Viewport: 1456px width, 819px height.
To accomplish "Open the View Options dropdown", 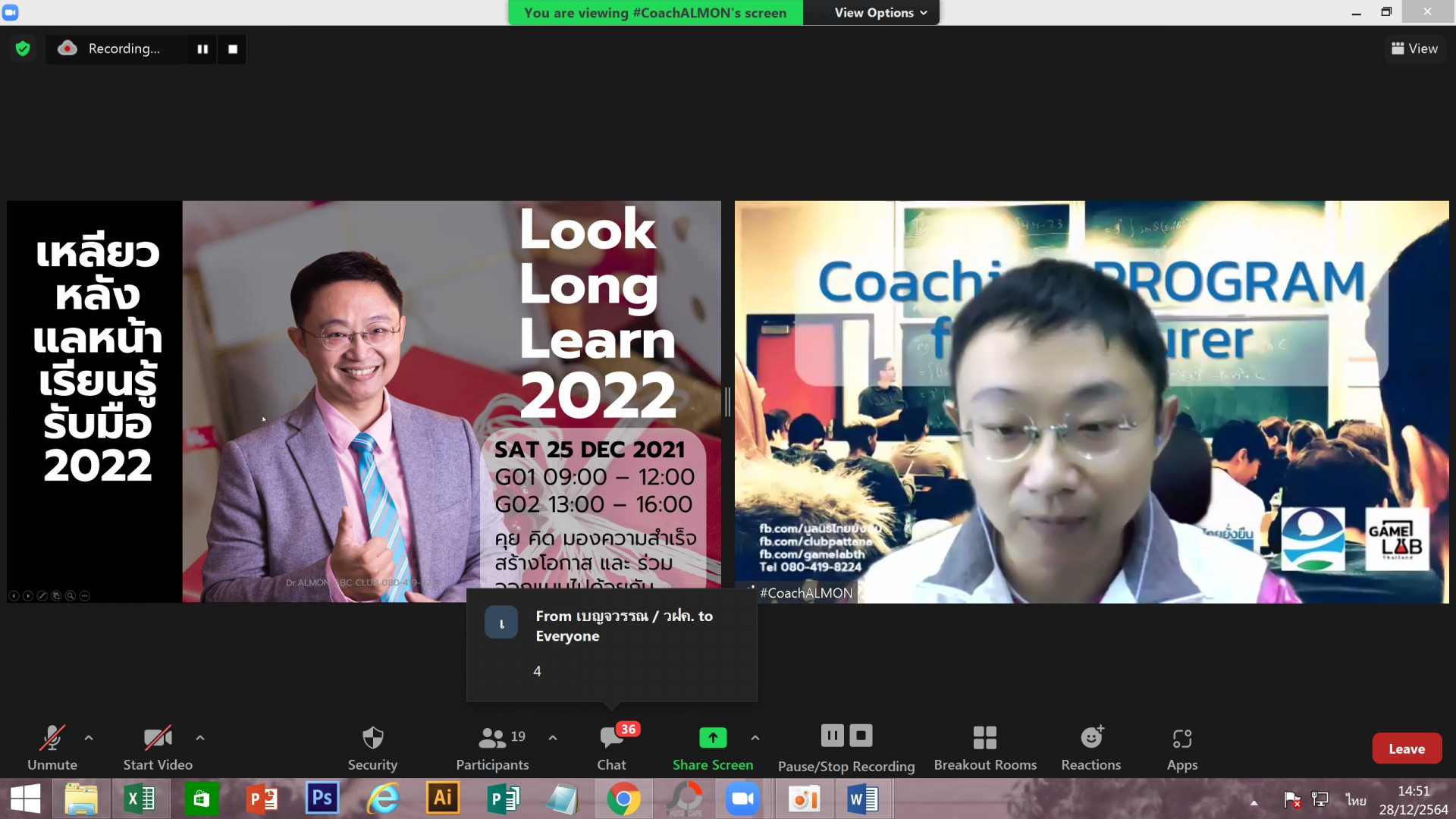I will (880, 13).
